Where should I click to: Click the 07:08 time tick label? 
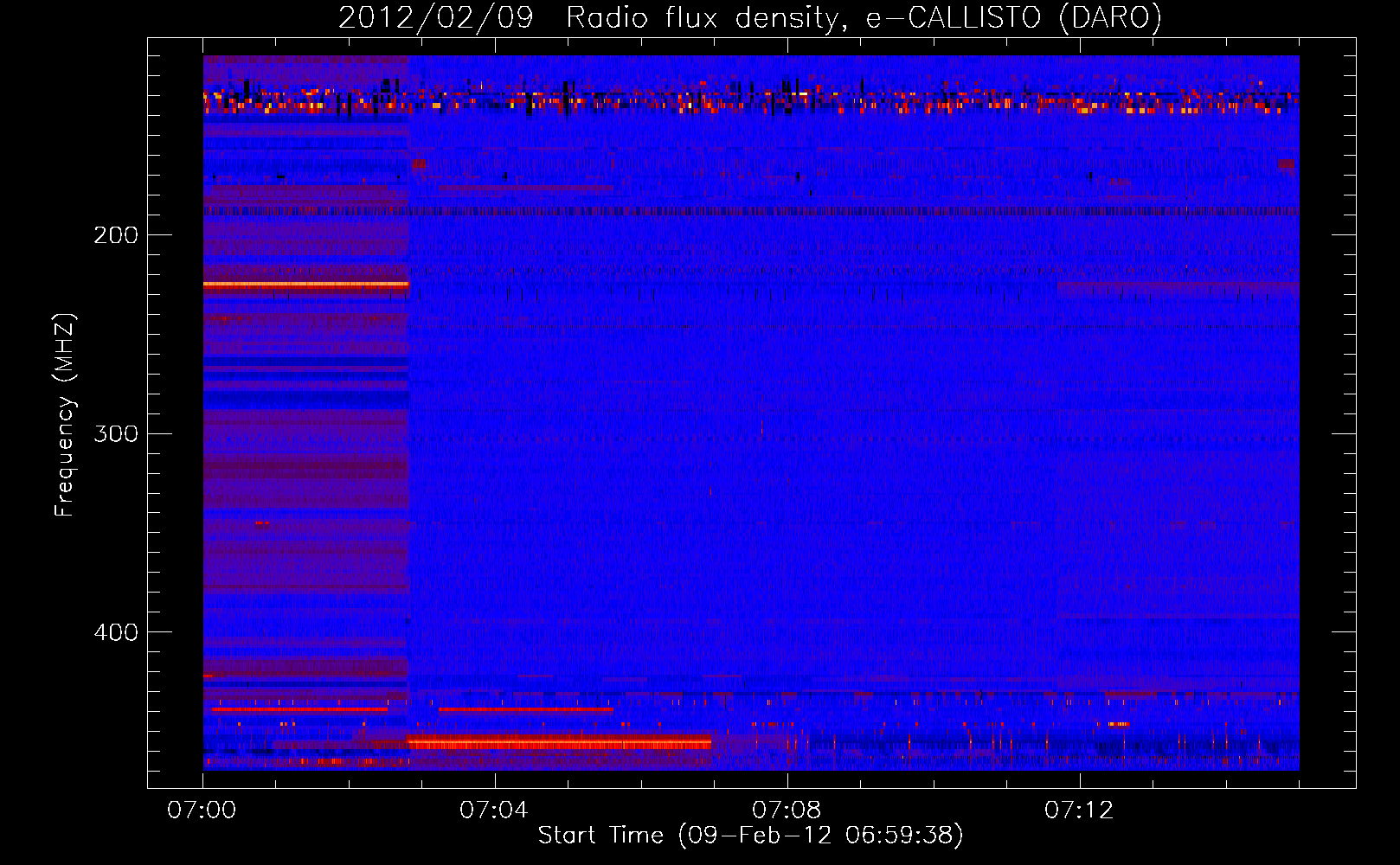coord(787,811)
